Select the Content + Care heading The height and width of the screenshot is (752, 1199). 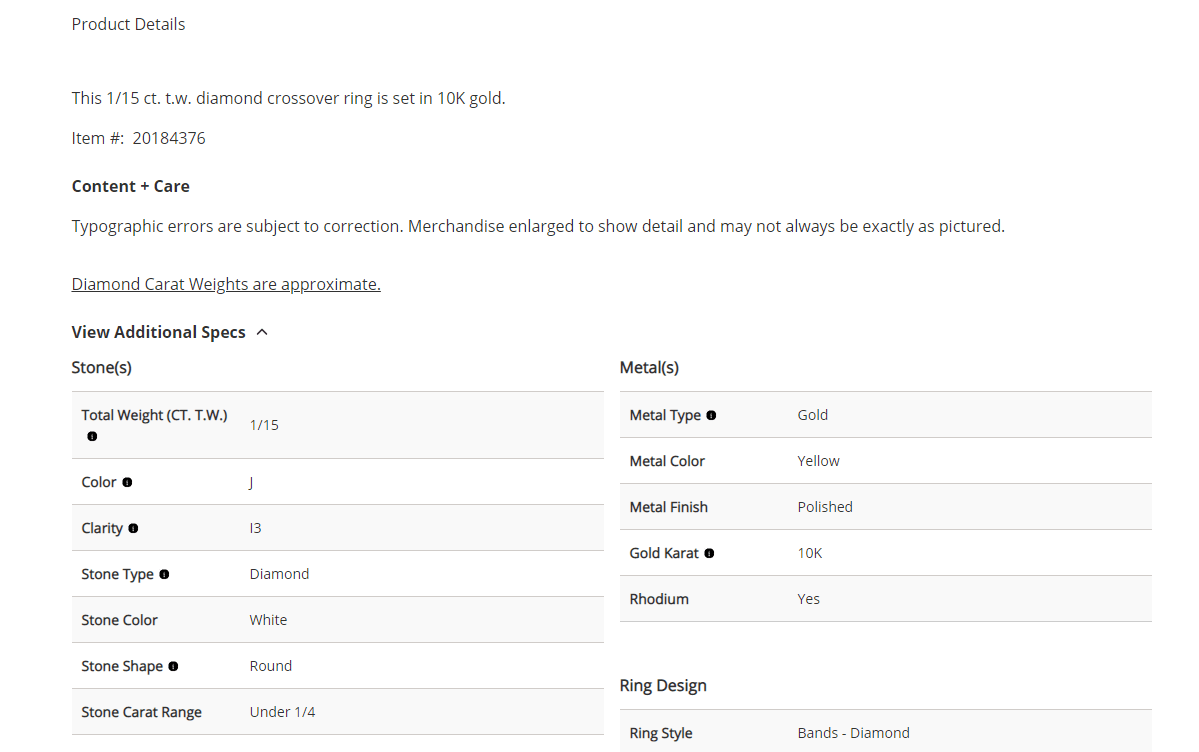tap(130, 186)
